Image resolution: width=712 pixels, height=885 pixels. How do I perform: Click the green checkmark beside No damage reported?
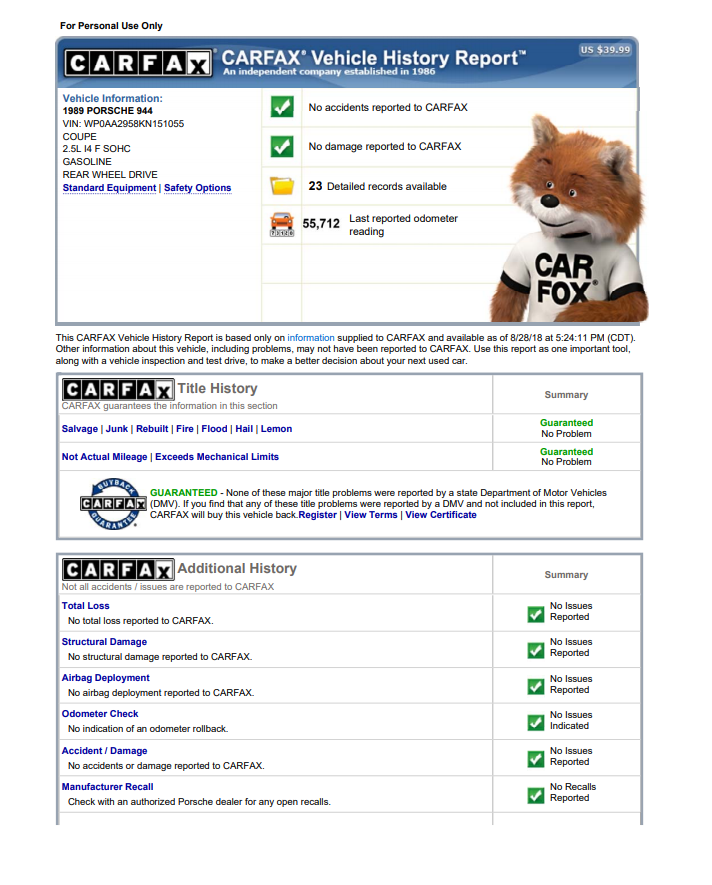point(282,146)
